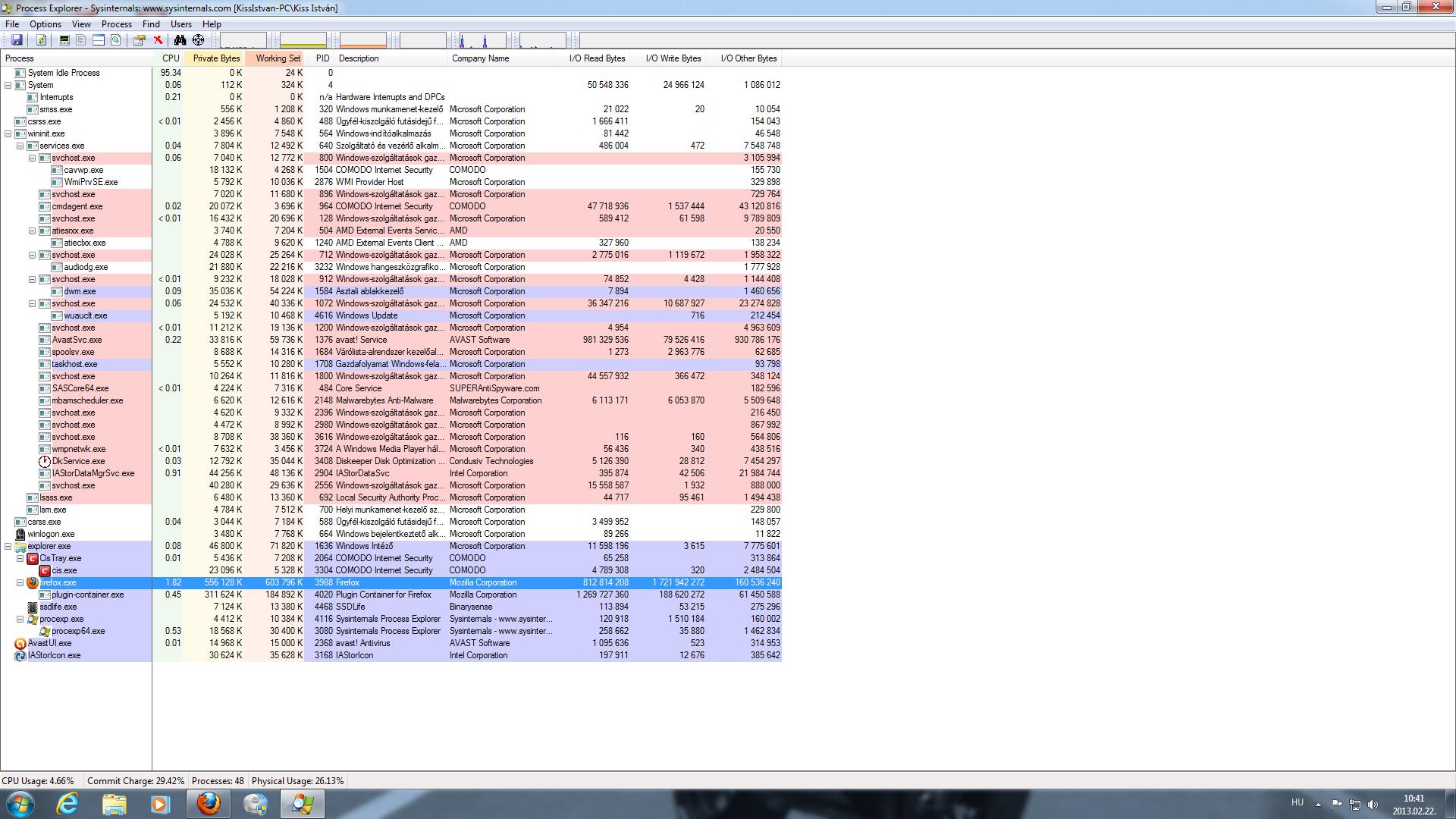The height and width of the screenshot is (819, 1456).
Task: Collapse the atiesrxx.exe tree node
Action: point(33,231)
